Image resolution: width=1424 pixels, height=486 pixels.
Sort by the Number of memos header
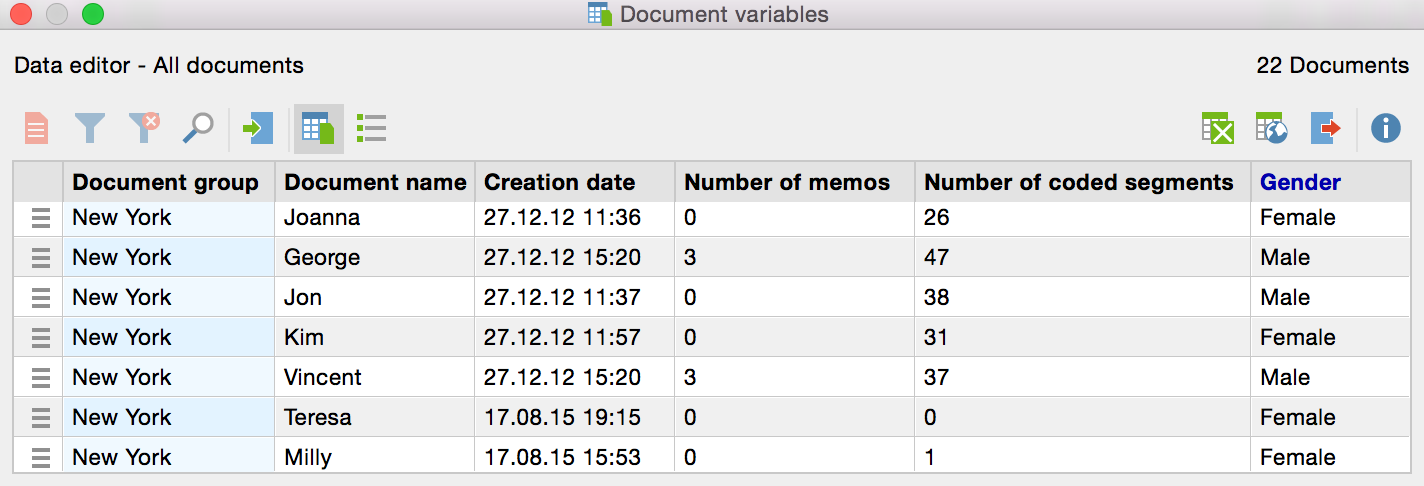coord(795,182)
